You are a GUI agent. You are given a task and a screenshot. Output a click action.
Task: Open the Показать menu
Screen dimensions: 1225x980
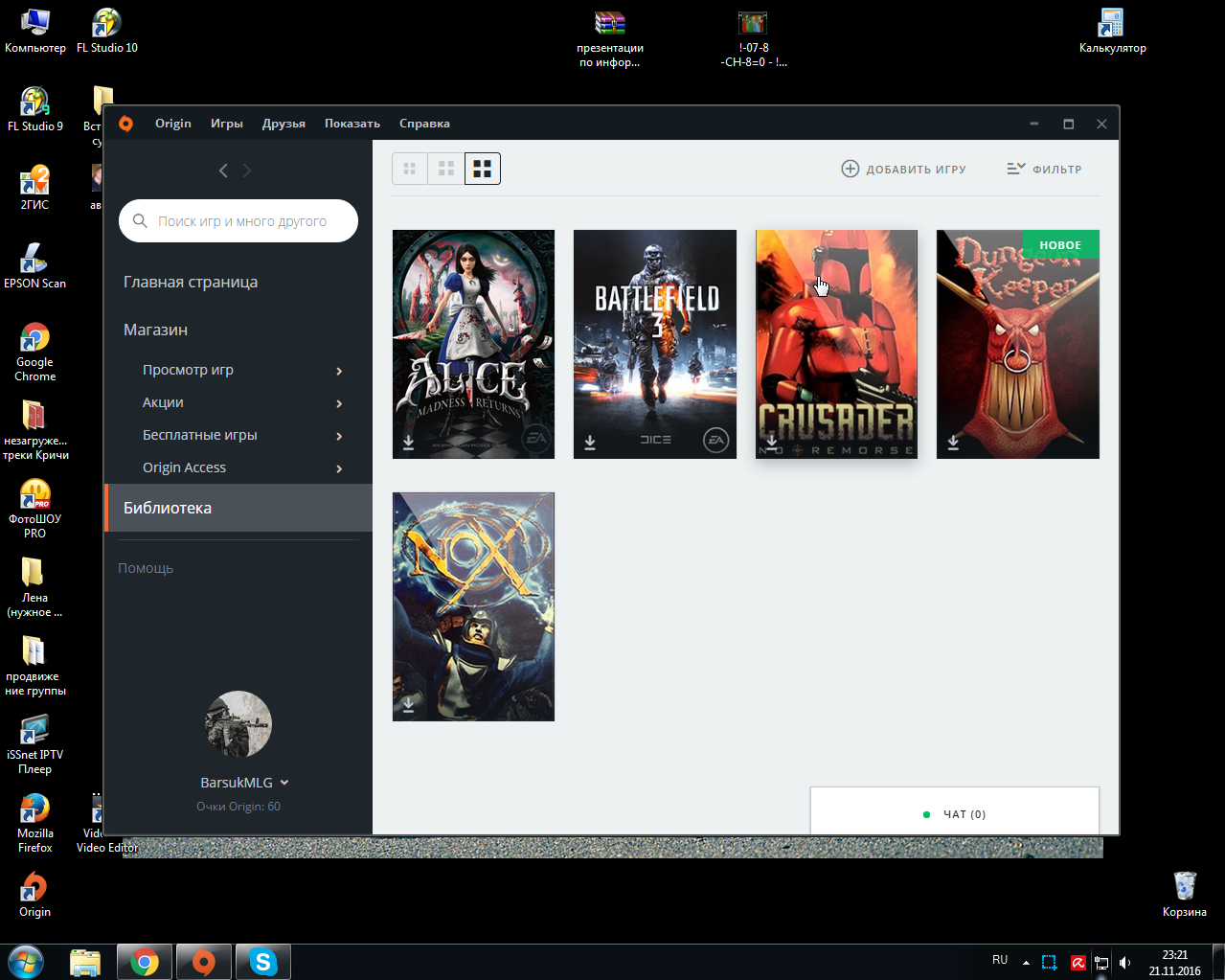pos(352,124)
